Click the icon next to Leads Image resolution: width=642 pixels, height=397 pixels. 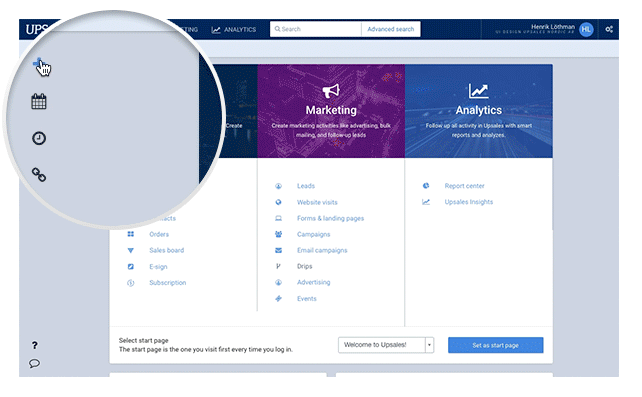click(278, 186)
